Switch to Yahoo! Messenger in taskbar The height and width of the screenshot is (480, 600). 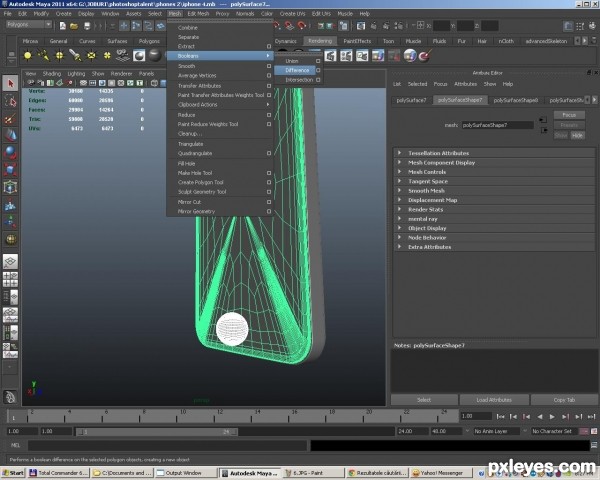pyautogui.click(x=440, y=473)
